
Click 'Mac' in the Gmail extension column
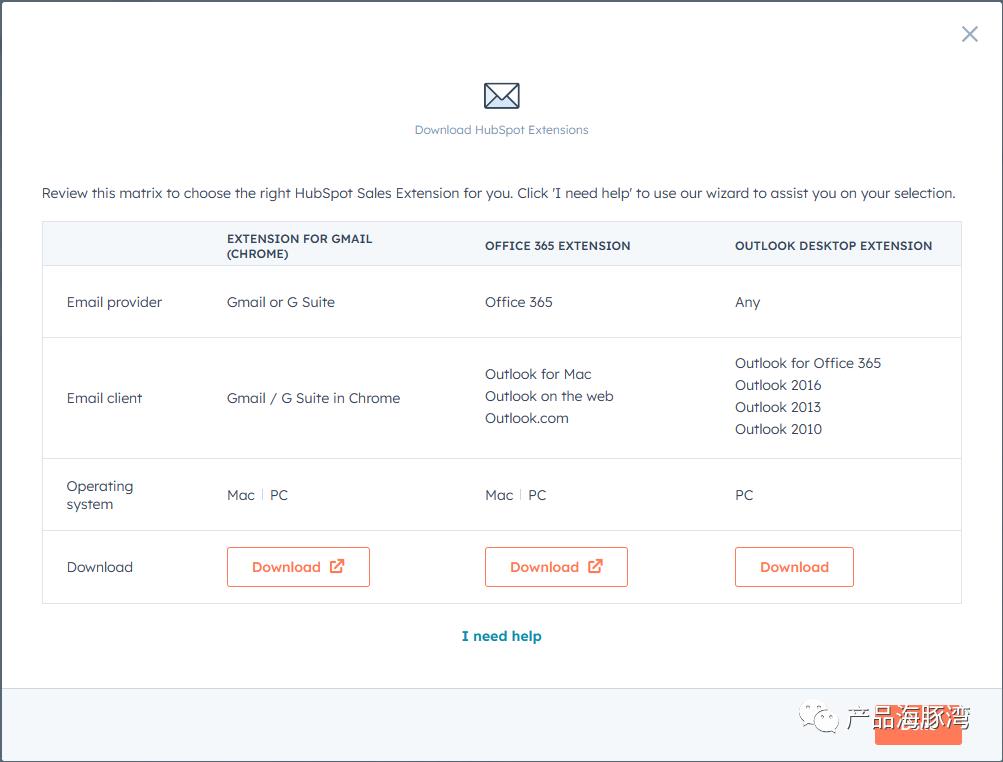click(x=241, y=495)
